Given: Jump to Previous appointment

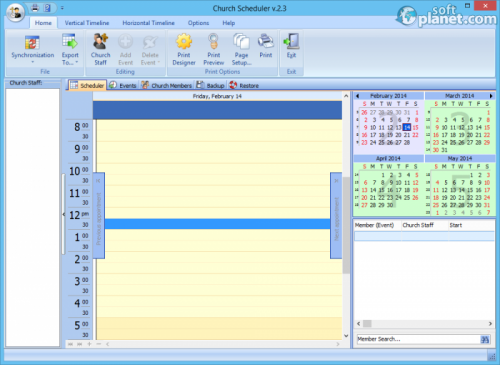Looking at the screenshot, I should 99,215.
